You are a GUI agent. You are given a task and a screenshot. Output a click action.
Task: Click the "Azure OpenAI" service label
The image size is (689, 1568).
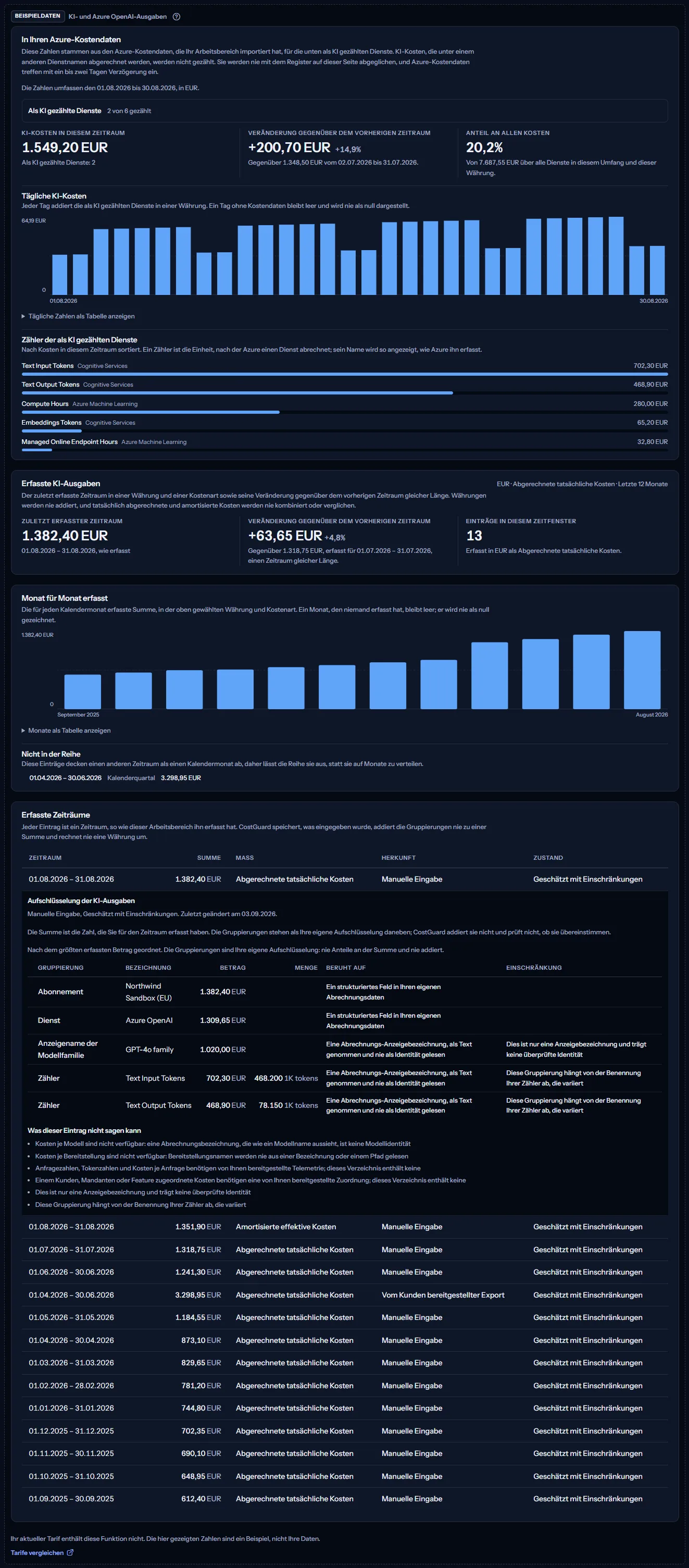pos(149,1020)
